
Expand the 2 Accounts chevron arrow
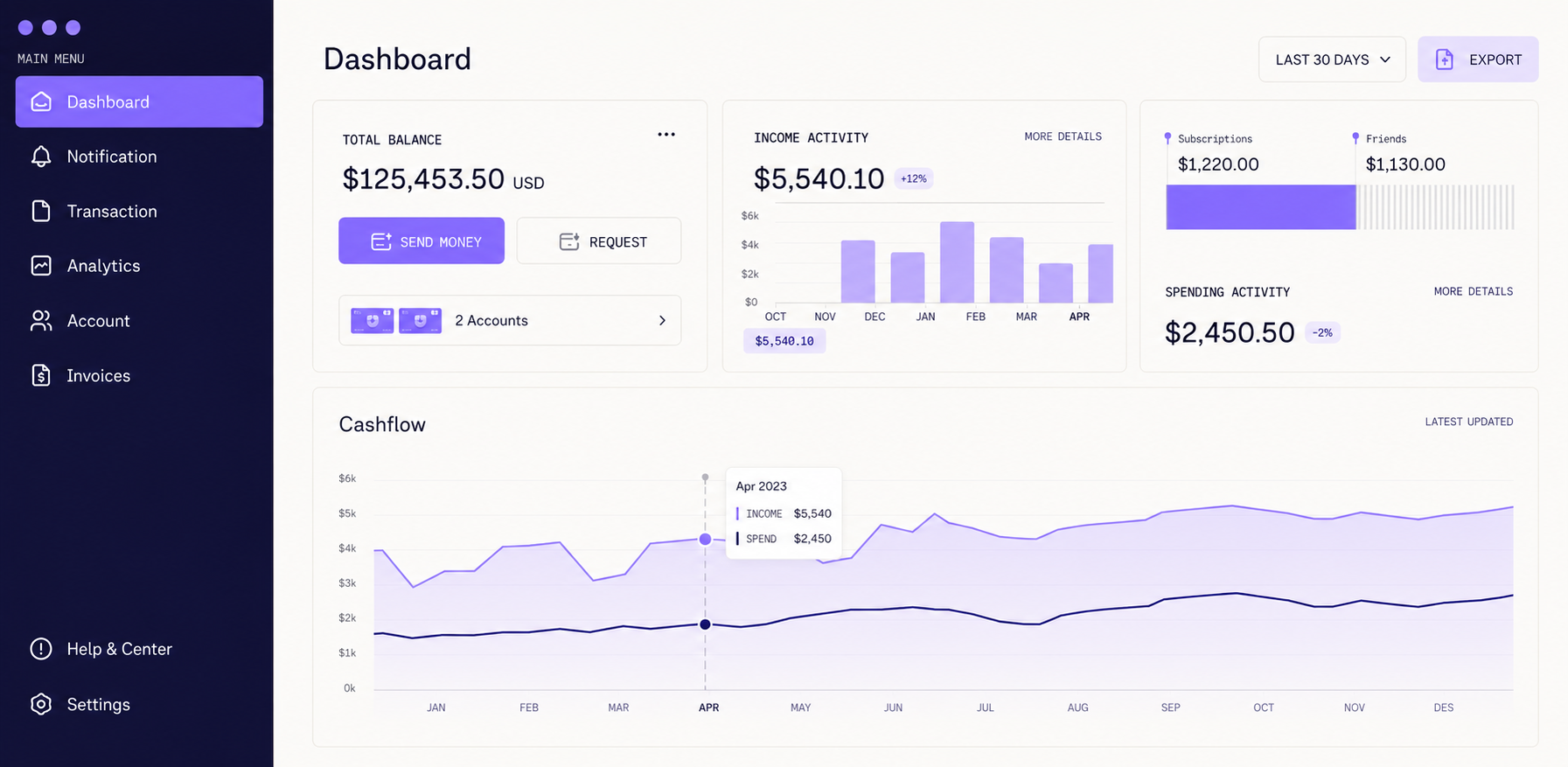662,321
